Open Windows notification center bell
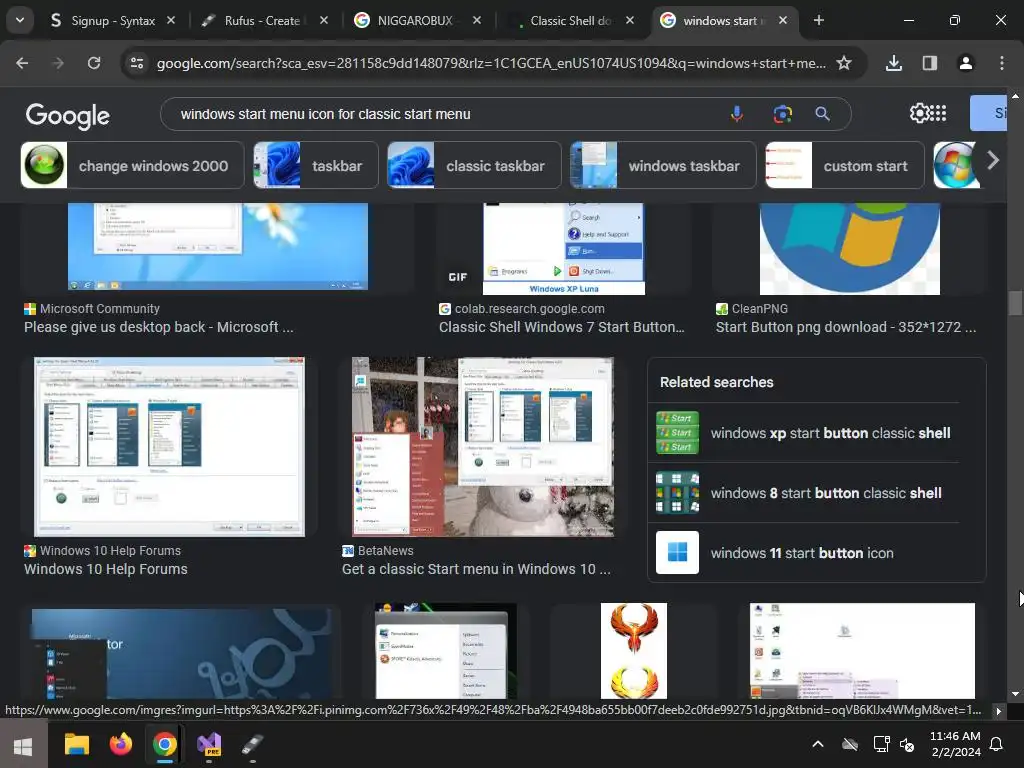The height and width of the screenshot is (768, 1024). [x=997, y=744]
